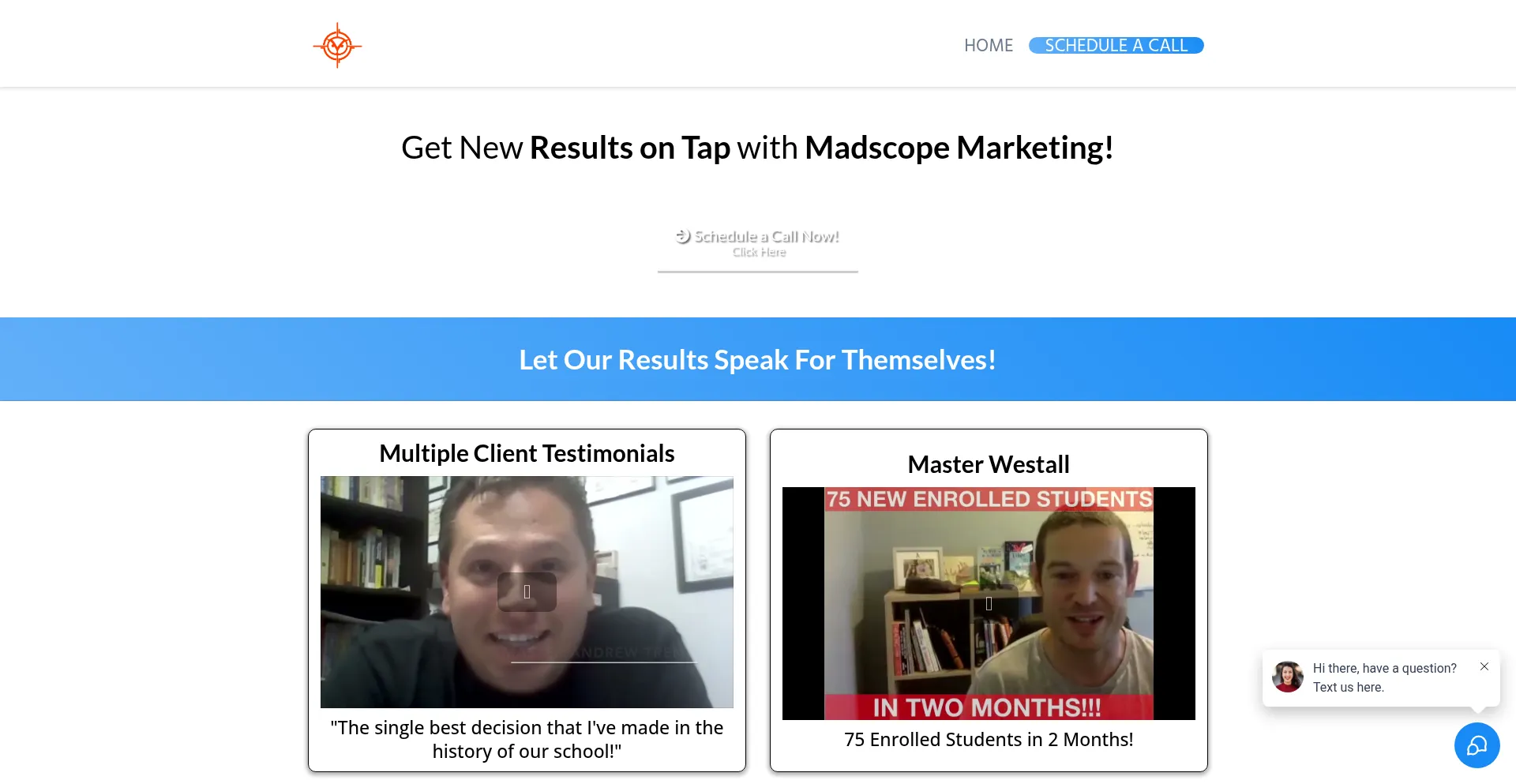Open the HOME menu item
The height and width of the screenshot is (784, 1516).
(x=988, y=46)
